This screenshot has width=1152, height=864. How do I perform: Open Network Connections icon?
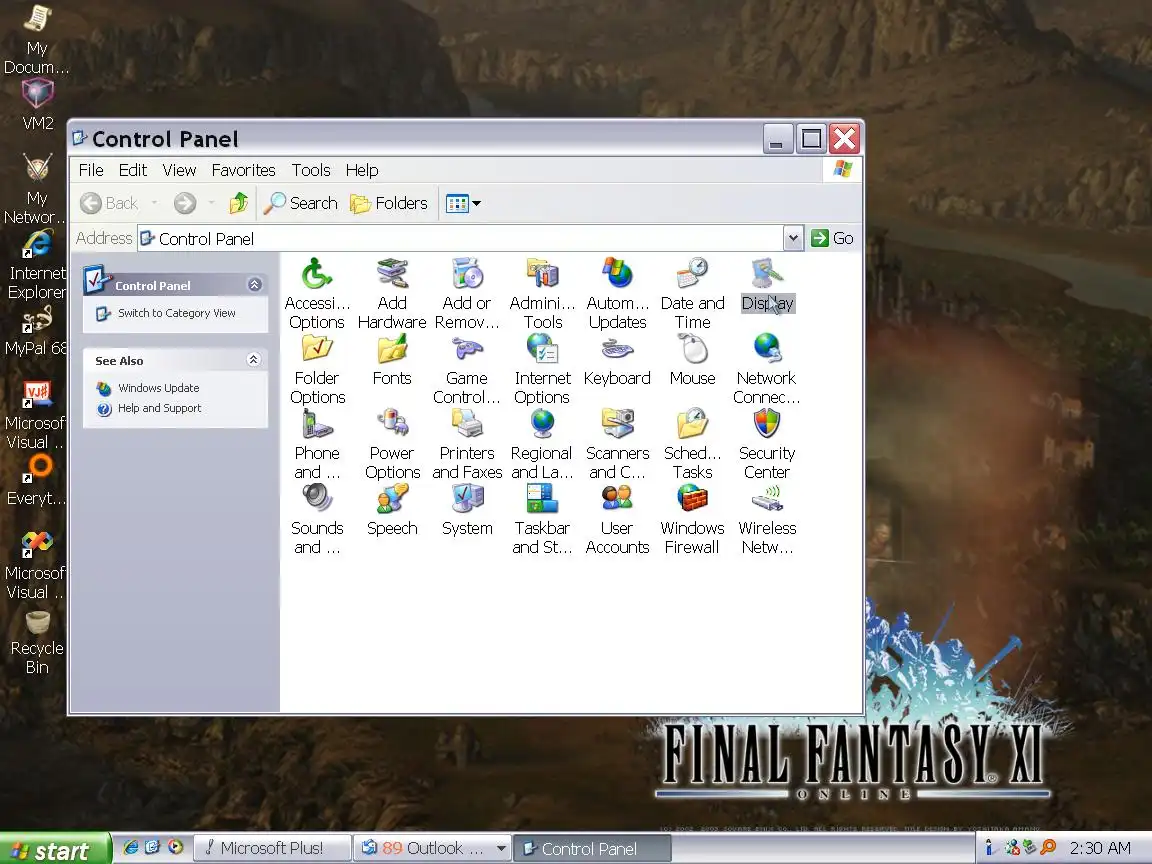(767, 368)
